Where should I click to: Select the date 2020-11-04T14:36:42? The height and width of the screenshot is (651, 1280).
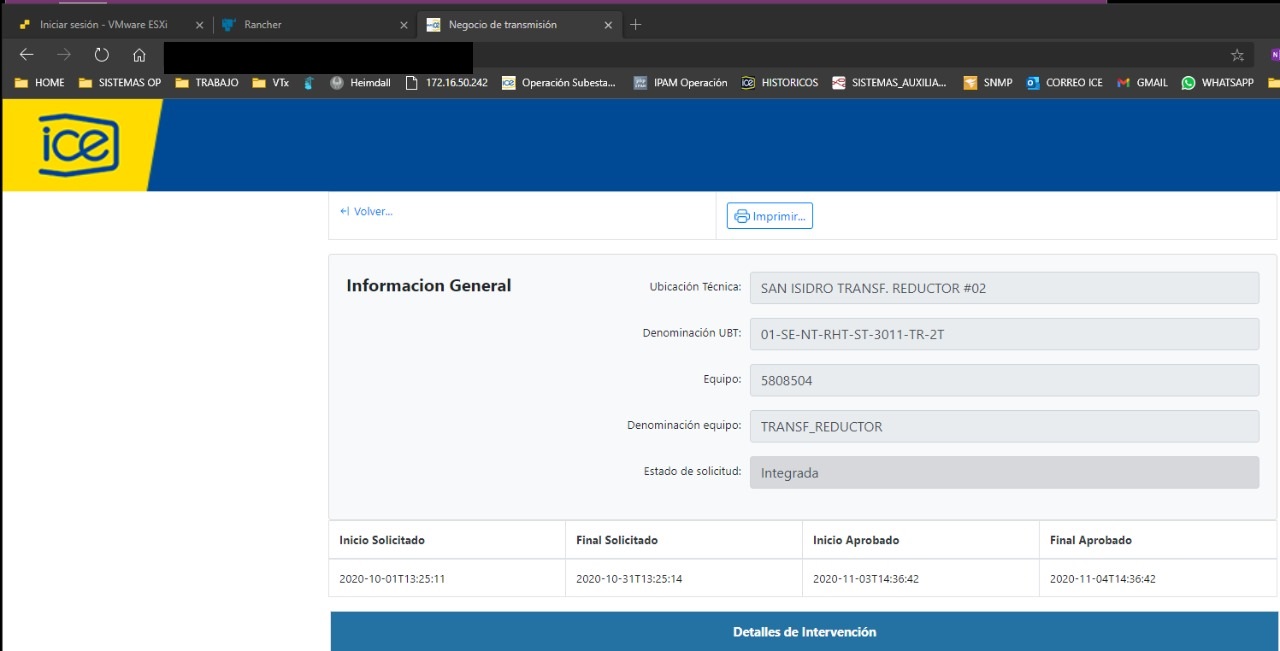pos(1103,579)
